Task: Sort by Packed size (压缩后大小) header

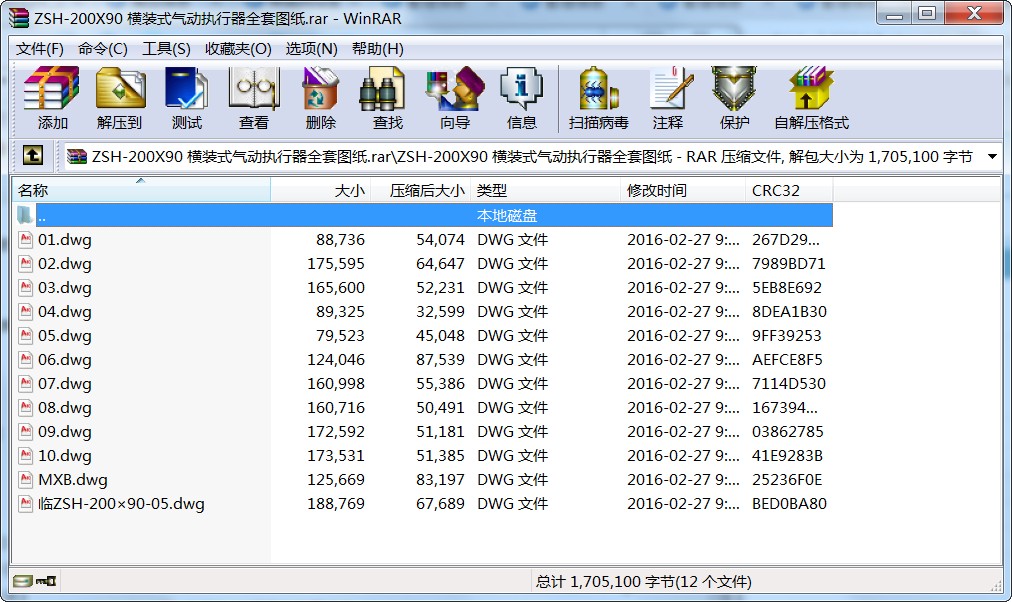Action: tap(421, 190)
